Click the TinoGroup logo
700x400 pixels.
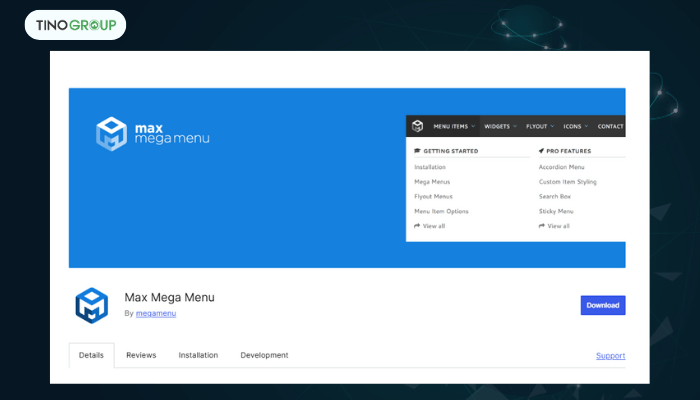tap(75, 25)
